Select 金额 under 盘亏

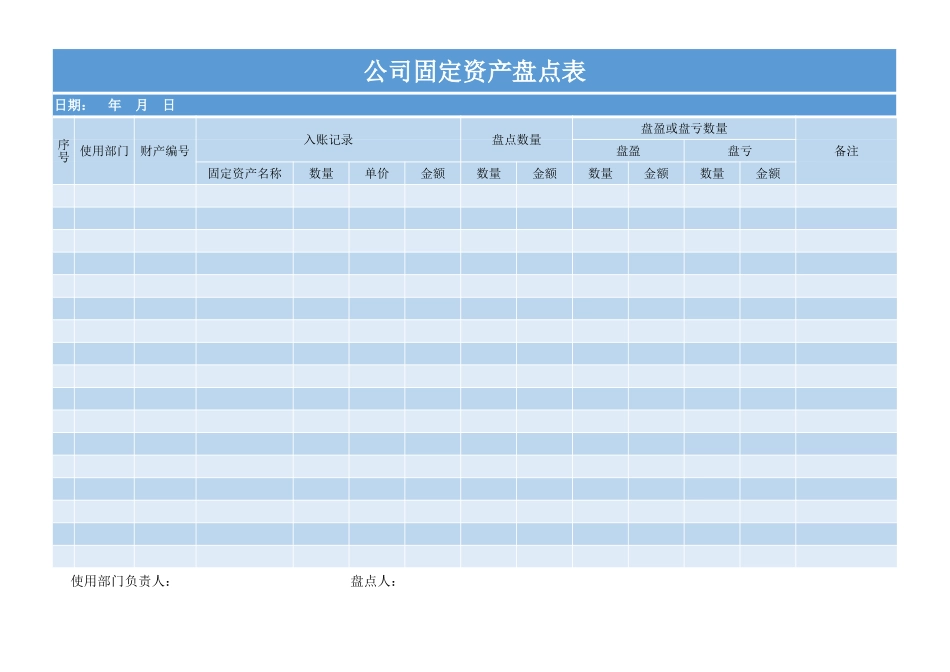(768, 173)
